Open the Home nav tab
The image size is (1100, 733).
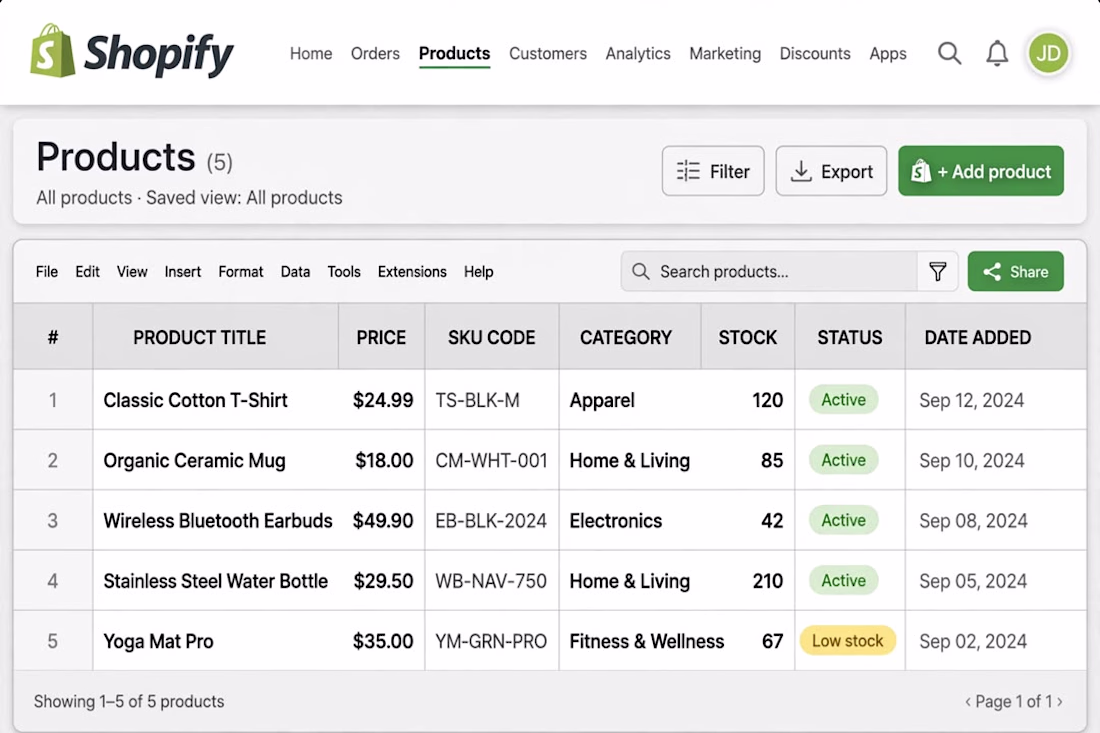coord(311,53)
